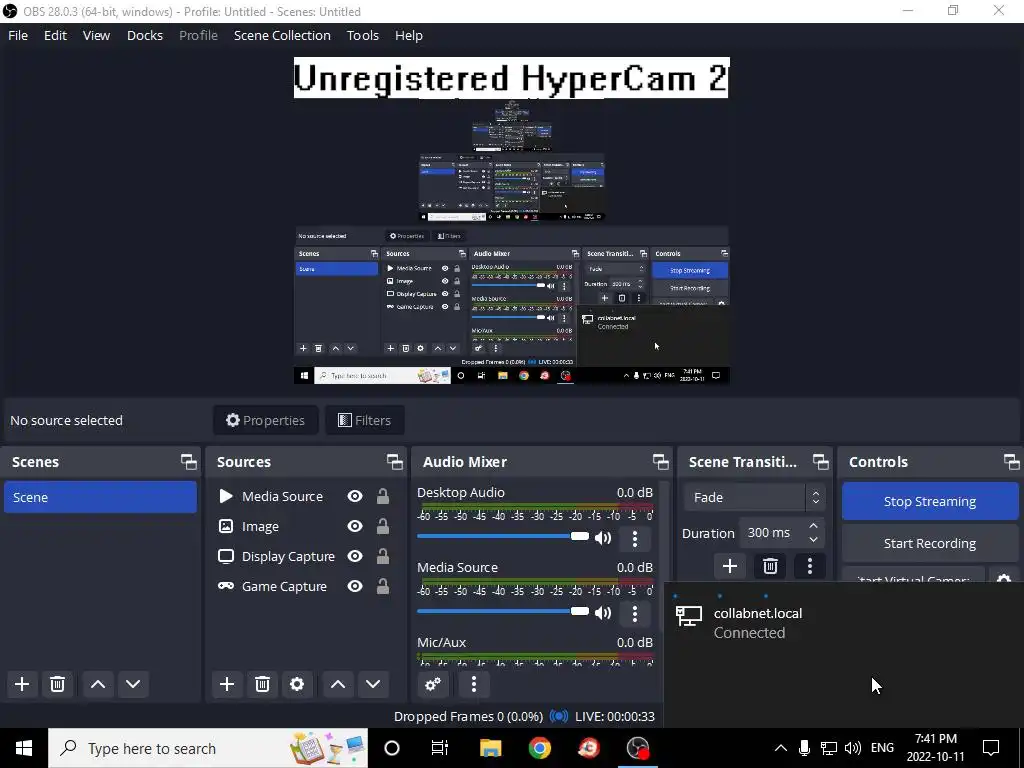Select the Display Capture source
Screen dimensions: 1024x768
point(288,556)
